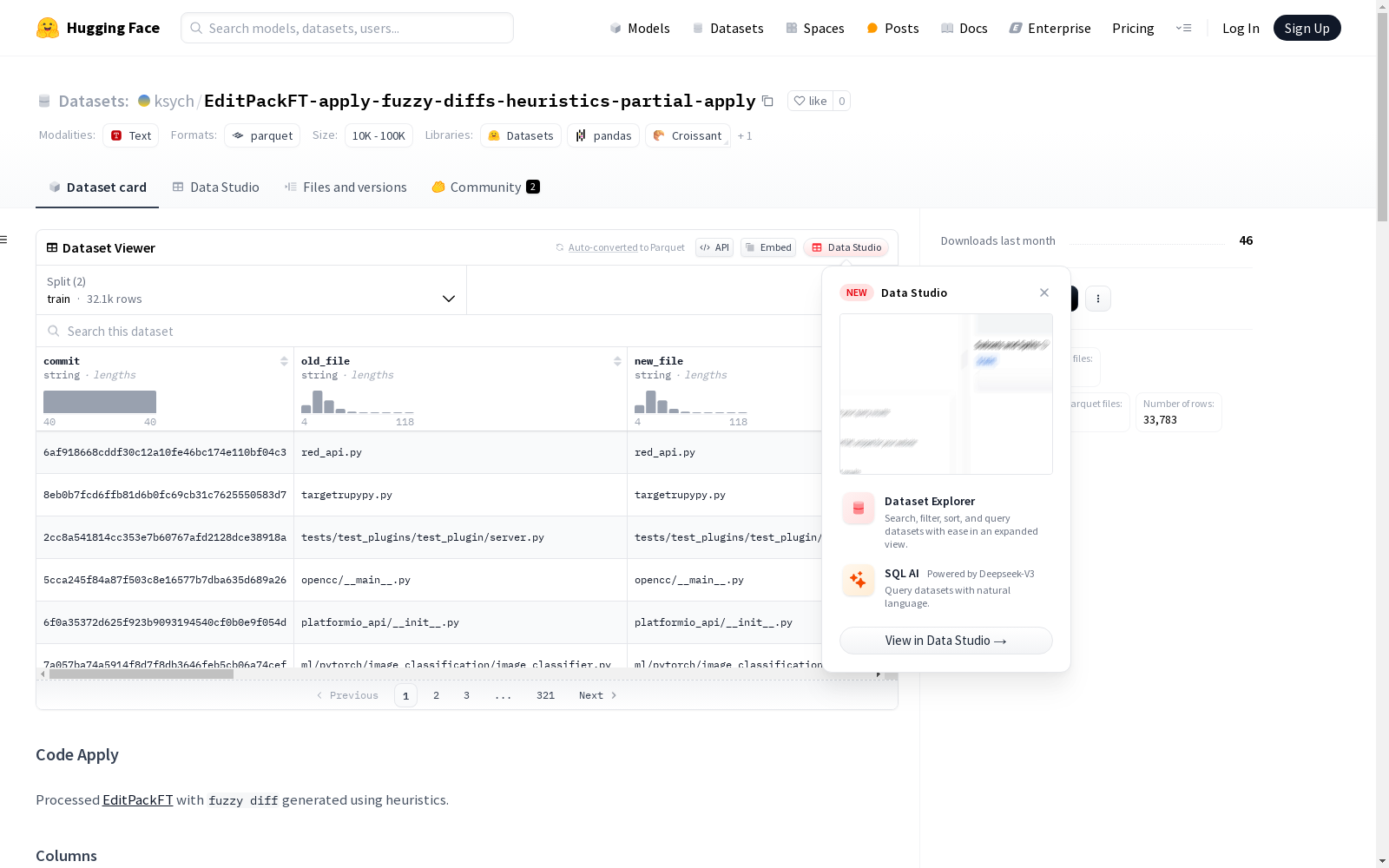Go to Datasets in top navigation
1389x868 pixels.
pos(727,28)
